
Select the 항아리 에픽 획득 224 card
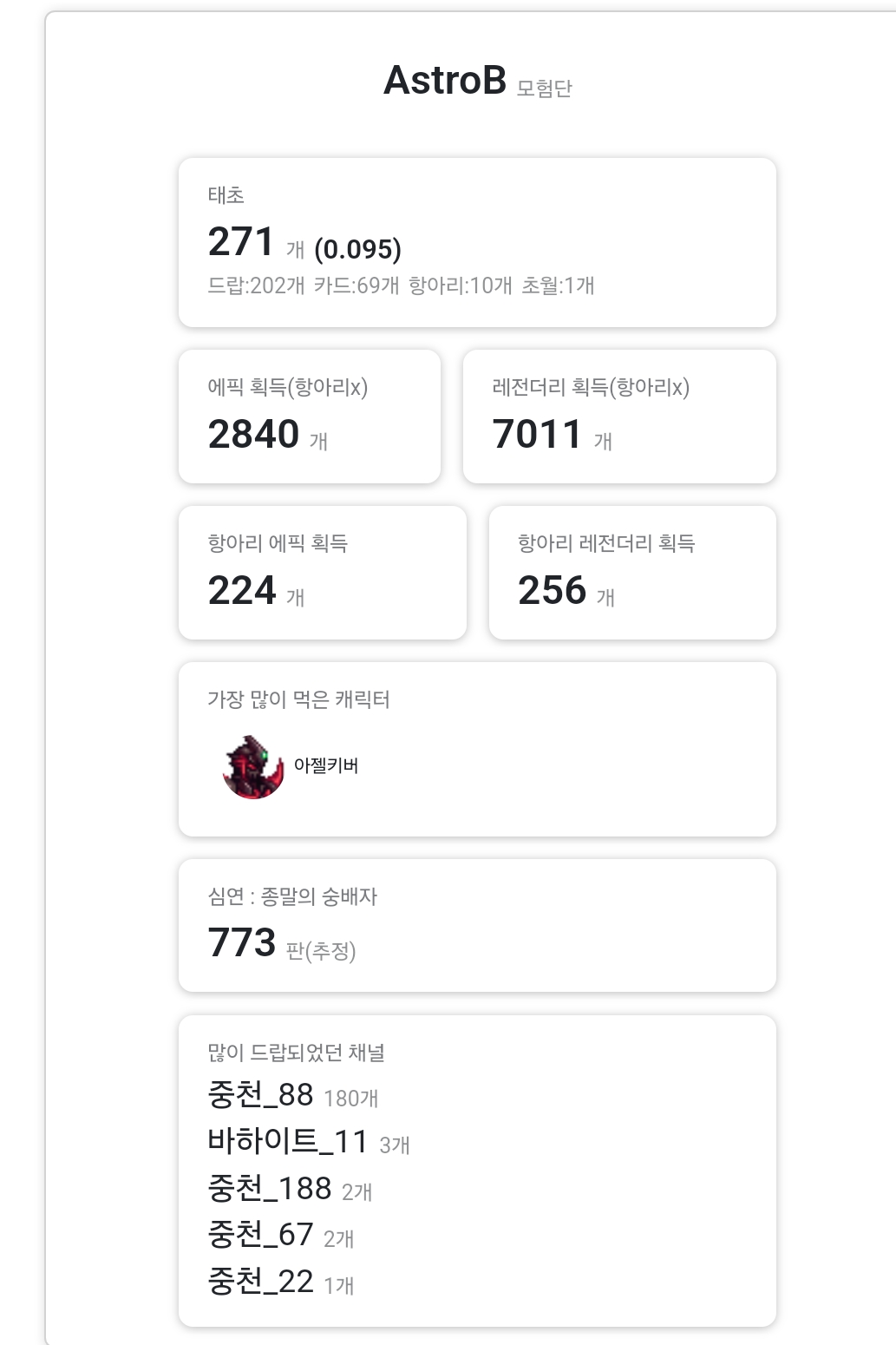322,573
